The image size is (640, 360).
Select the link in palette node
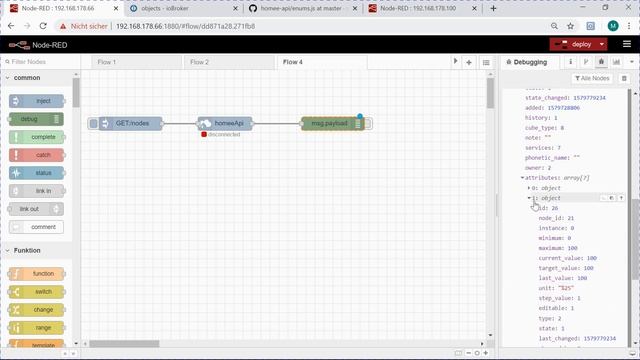[x=37, y=191]
